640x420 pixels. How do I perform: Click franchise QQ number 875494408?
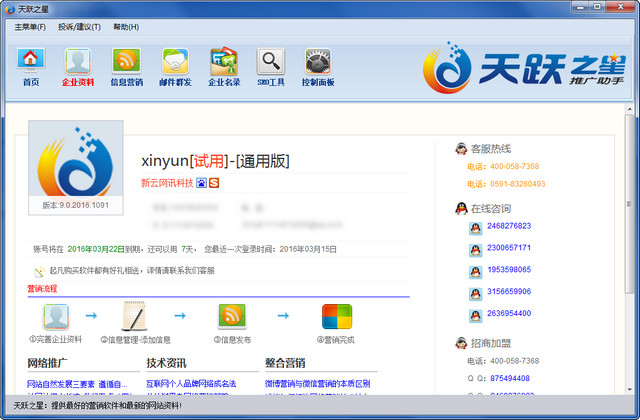[510, 378]
